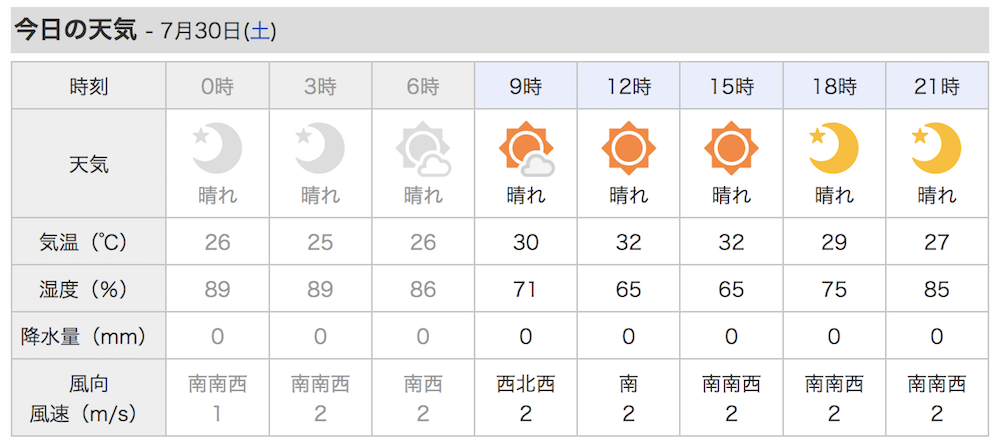1000x446 pixels.
Task: Select the 降水量（mm）row label
Action: coord(89,336)
